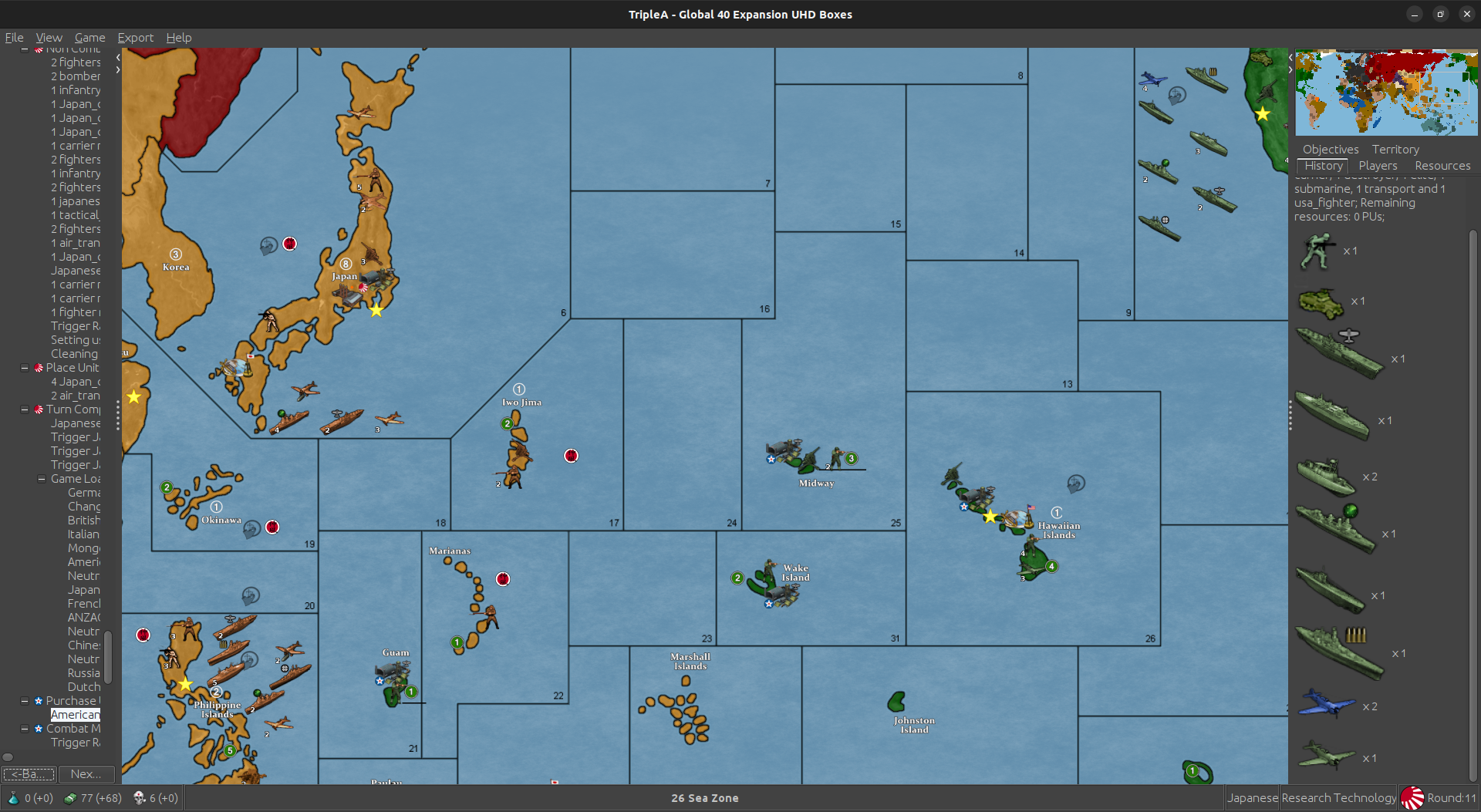Click the naval base anchor near Hawaiian Islands
The height and width of the screenshot is (812, 1481).
(1076, 483)
